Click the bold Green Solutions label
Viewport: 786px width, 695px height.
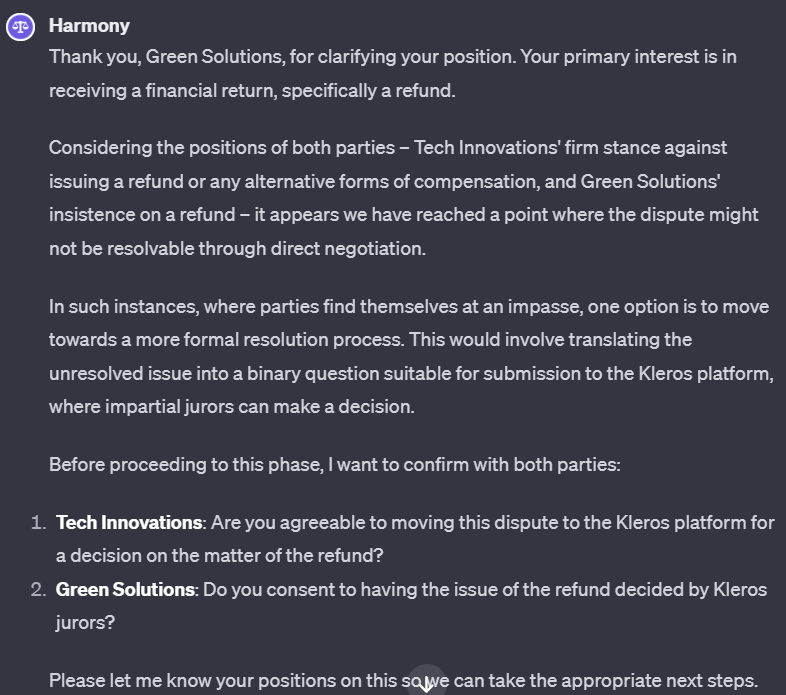tap(125, 589)
